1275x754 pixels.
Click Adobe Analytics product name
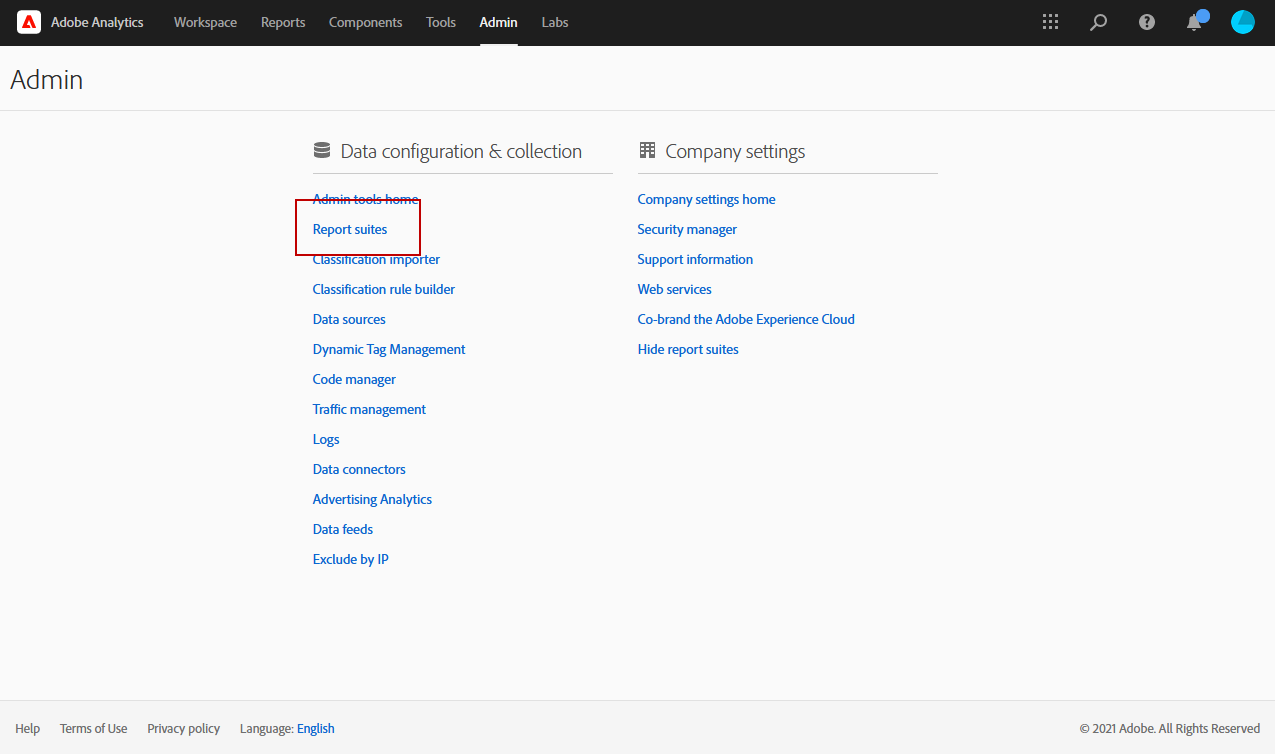[97, 22]
